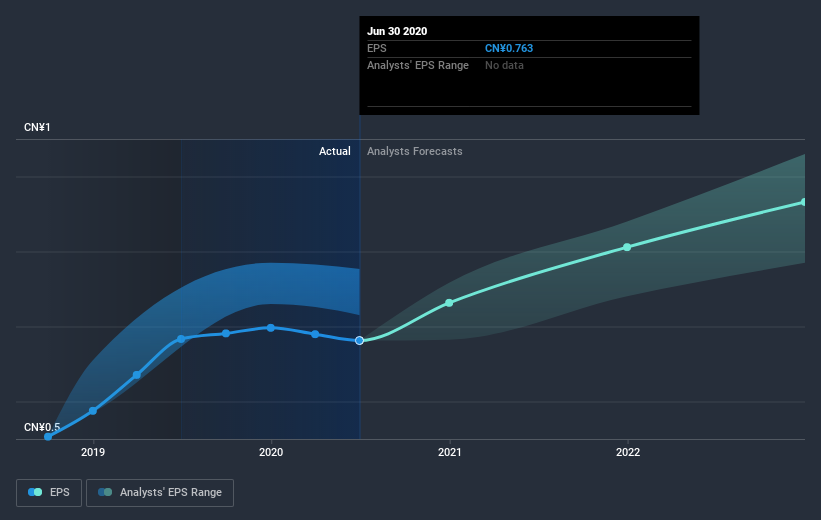Click the 2021 x-axis label
The width and height of the screenshot is (821, 520).
449,452
